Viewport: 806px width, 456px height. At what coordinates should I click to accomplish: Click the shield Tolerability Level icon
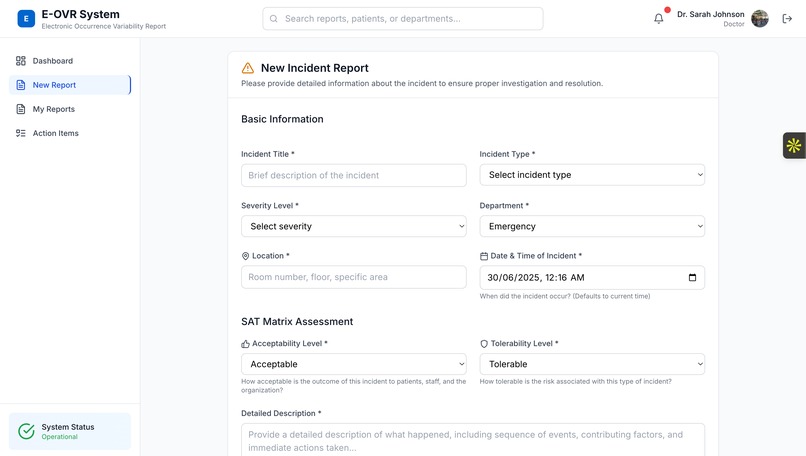[x=484, y=344]
